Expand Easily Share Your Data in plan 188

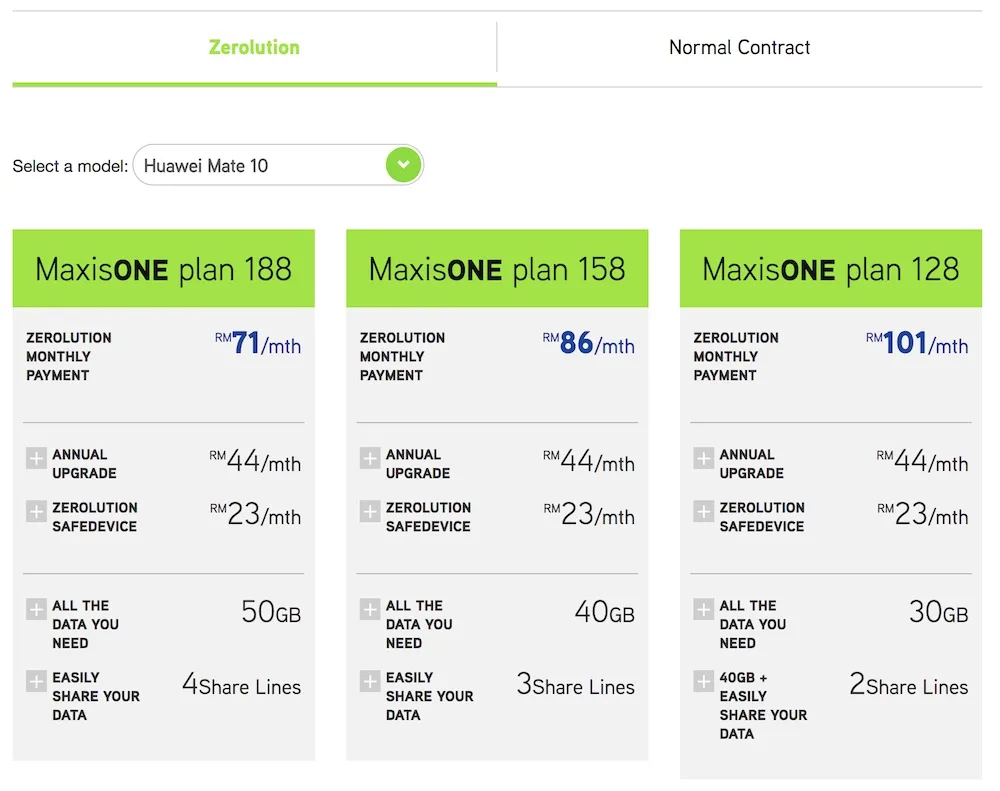coord(36,681)
